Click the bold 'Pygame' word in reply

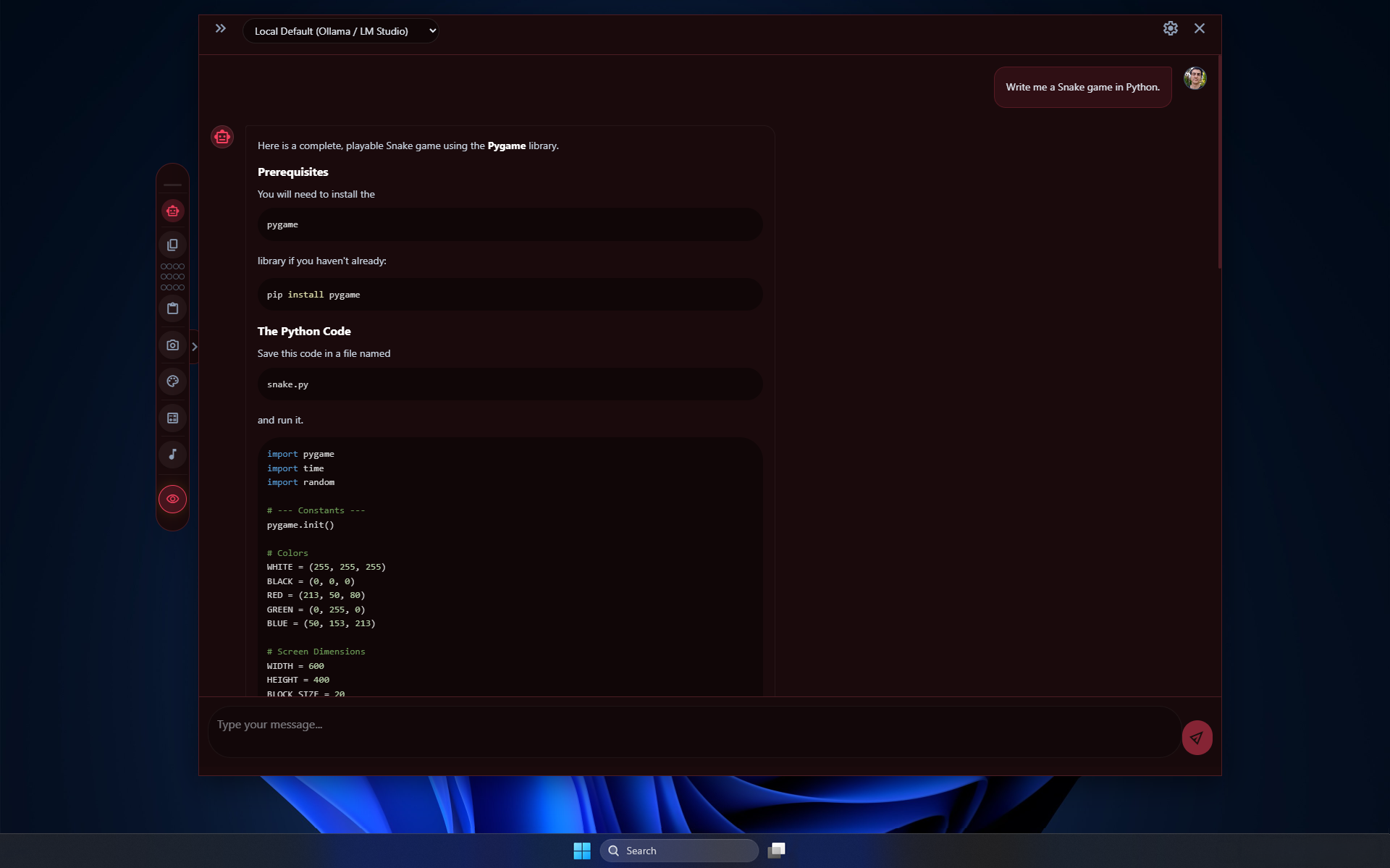[x=507, y=146]
